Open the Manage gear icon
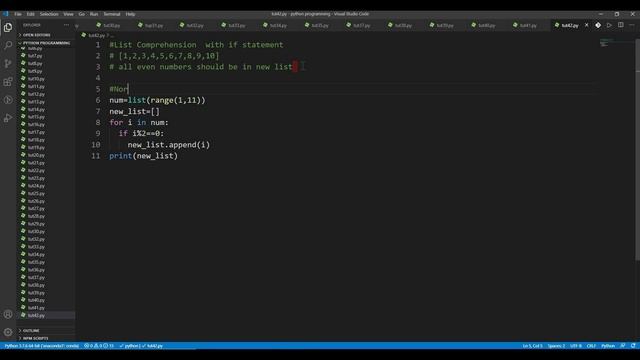The height and width of the screenshot is (360, 640). pyautogui.click(x=8, y=332)
